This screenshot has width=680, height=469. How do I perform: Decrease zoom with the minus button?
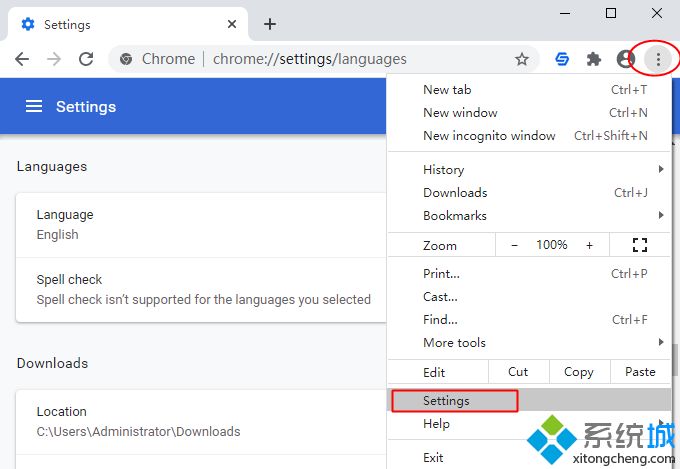tap(514, 245)
